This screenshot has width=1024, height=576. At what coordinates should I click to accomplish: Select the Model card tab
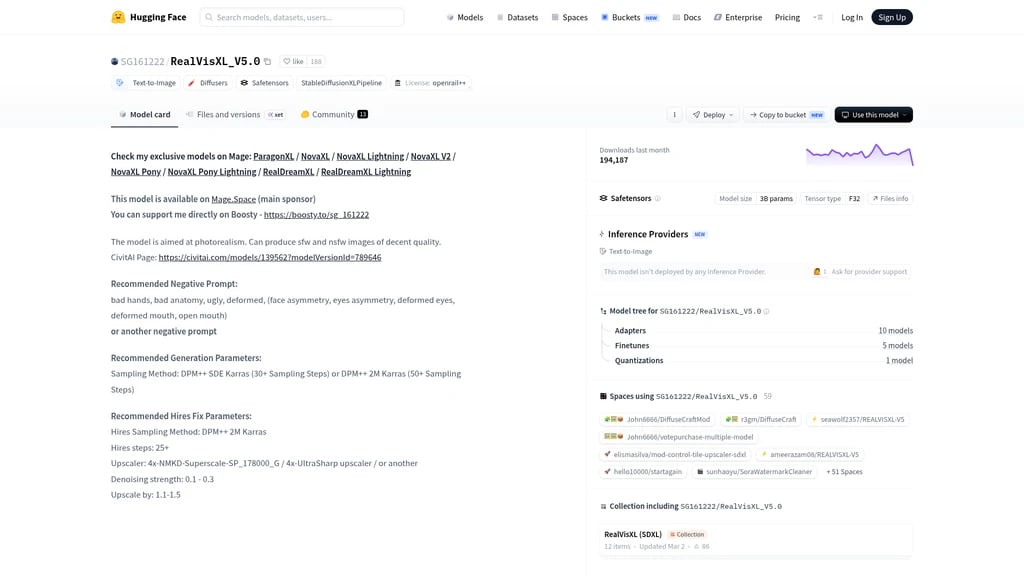144,114
